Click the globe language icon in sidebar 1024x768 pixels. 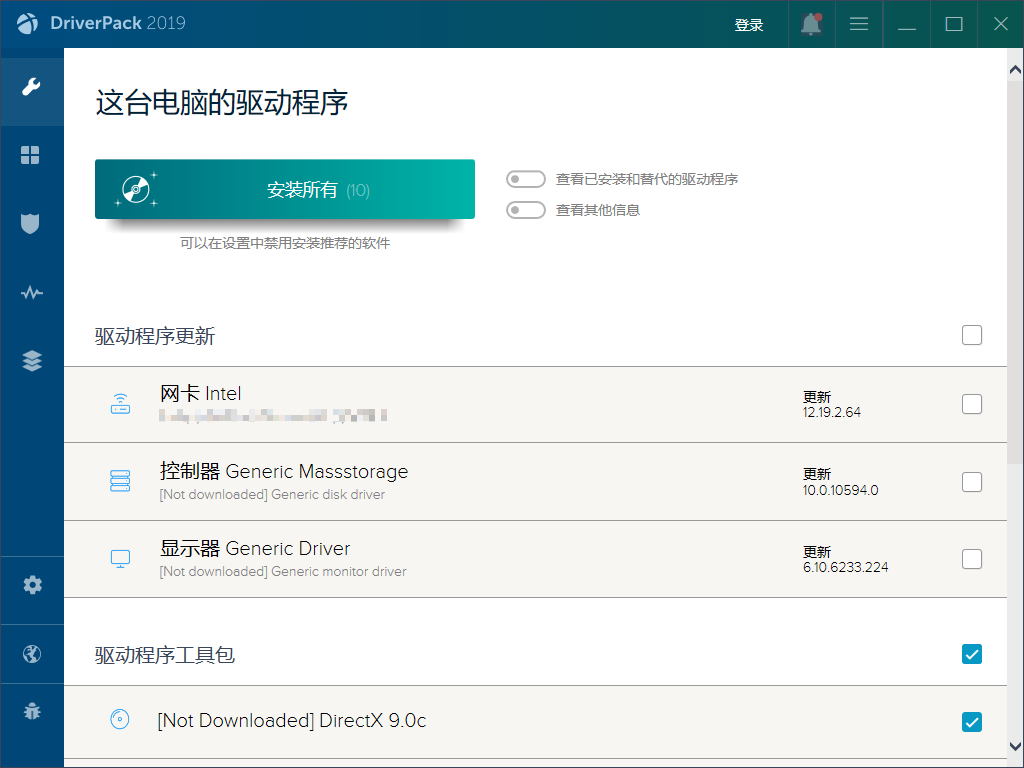click(32, 654)
